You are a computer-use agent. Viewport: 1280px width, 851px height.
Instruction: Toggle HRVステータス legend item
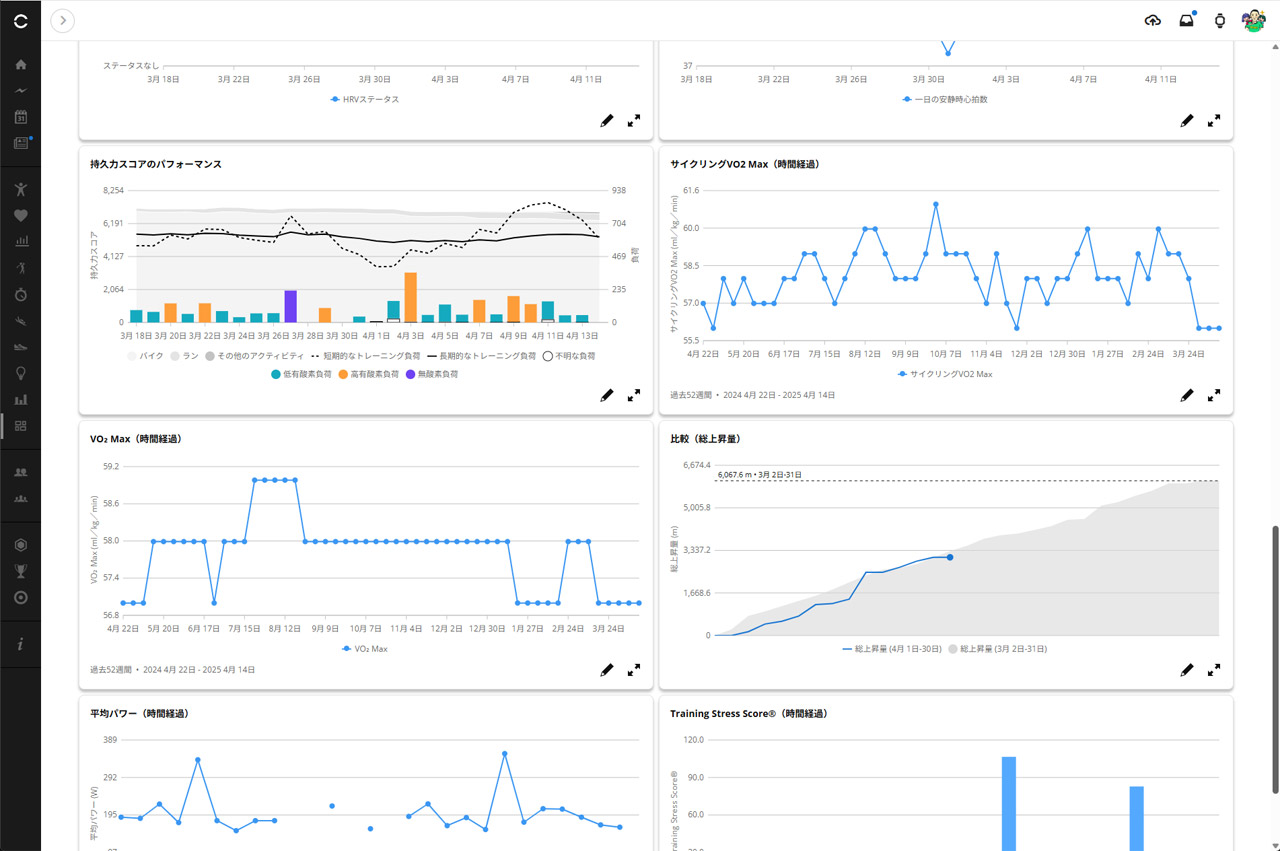[364, 99]
